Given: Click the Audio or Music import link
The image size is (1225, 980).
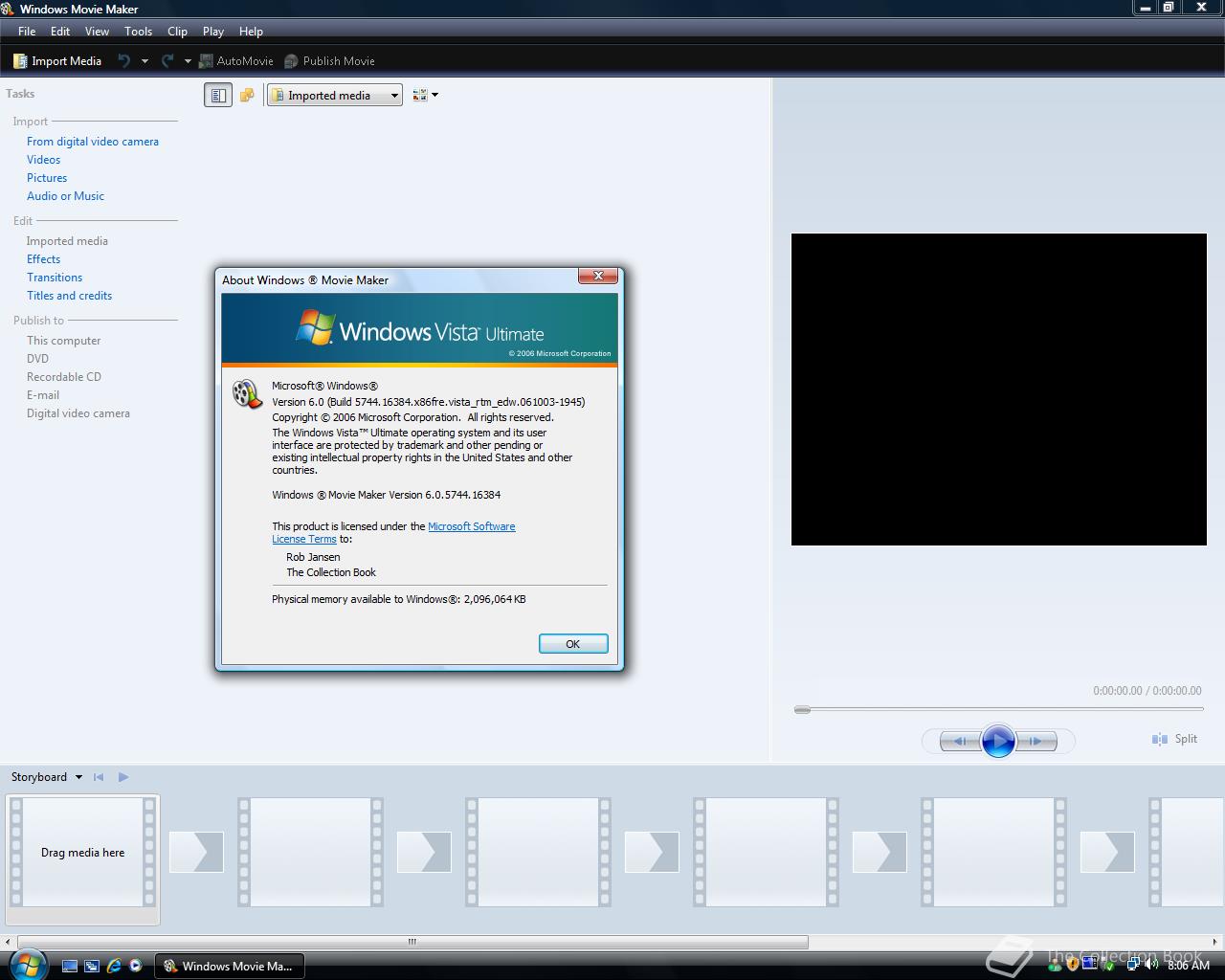Looking at the screenshot, I should pos(65,196).
